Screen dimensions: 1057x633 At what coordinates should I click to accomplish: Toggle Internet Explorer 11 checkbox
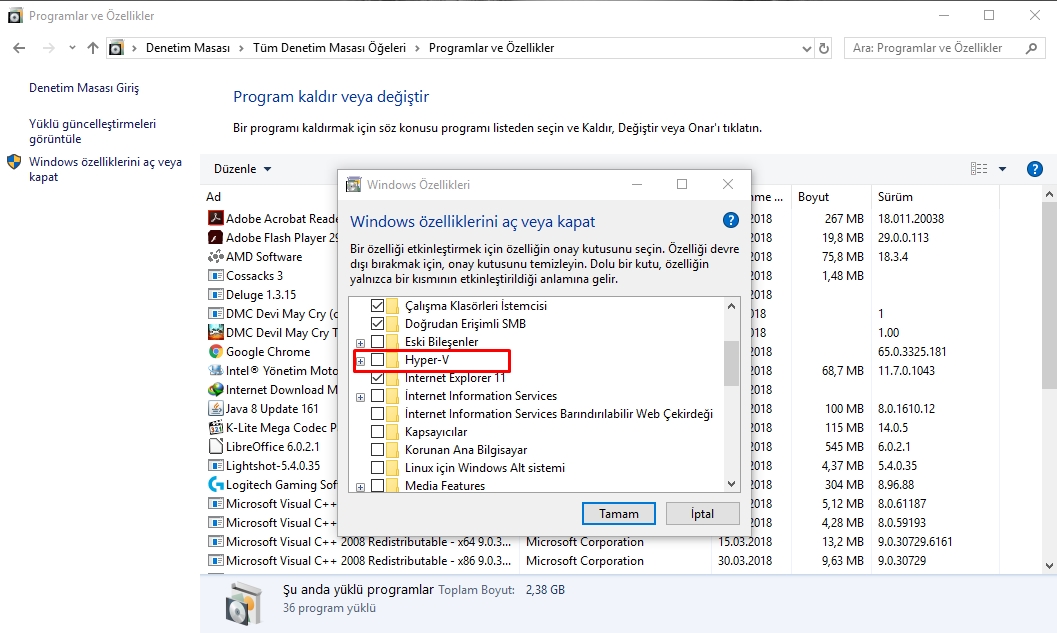[x=378, y=378]
